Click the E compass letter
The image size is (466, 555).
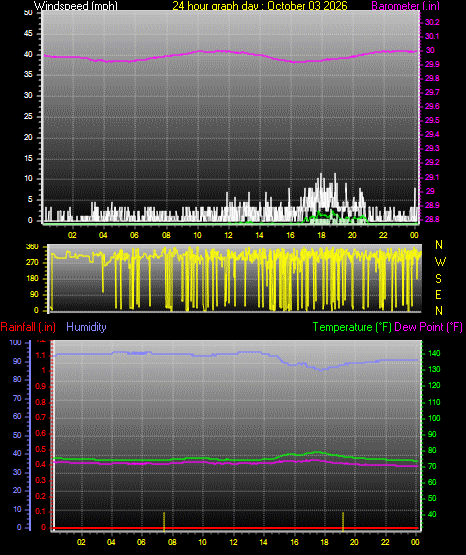pos(438,295)
